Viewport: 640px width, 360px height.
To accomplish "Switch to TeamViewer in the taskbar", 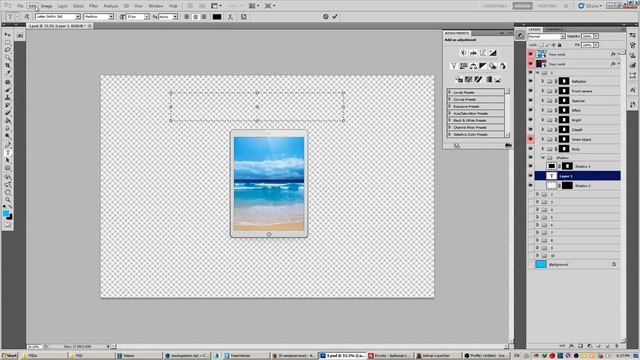I will pos(245,356).
